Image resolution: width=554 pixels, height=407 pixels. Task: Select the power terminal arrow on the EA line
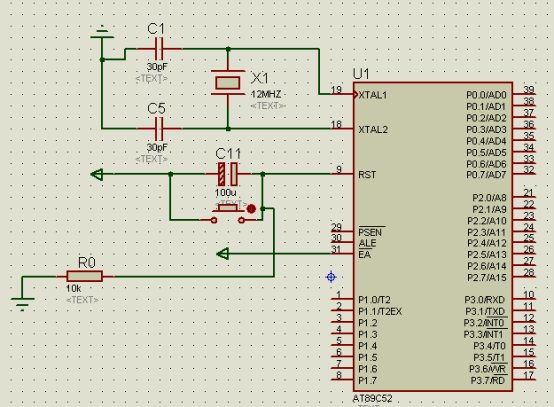[222, 254]
